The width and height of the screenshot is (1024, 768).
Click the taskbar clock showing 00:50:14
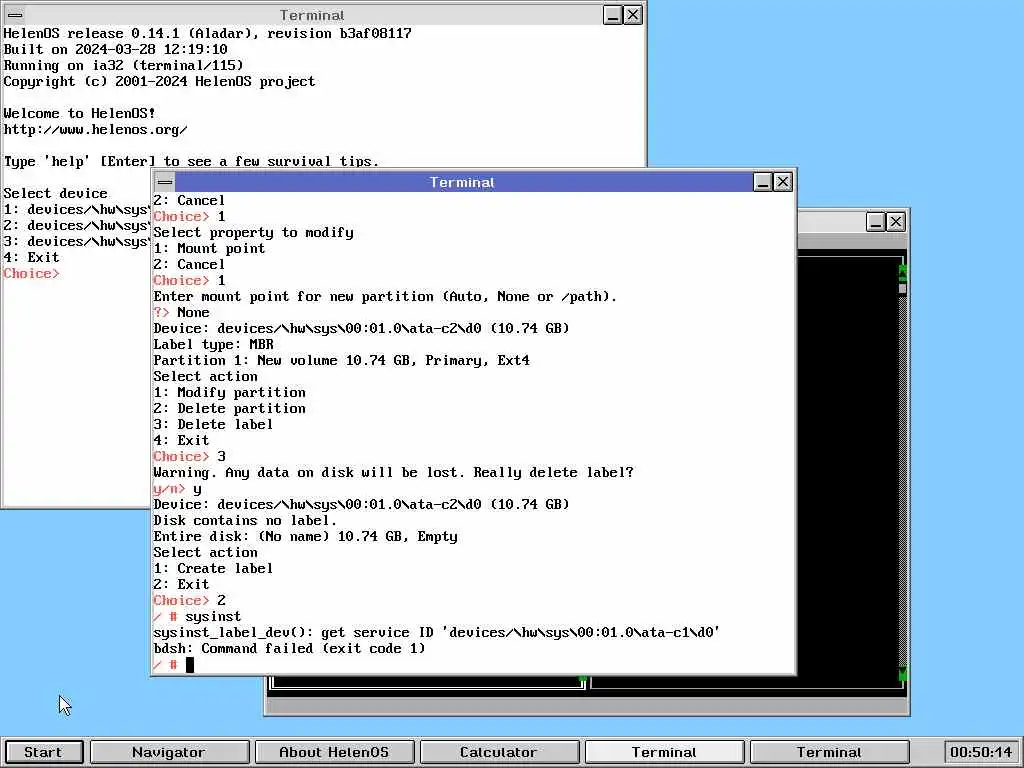tap(981, 752)
